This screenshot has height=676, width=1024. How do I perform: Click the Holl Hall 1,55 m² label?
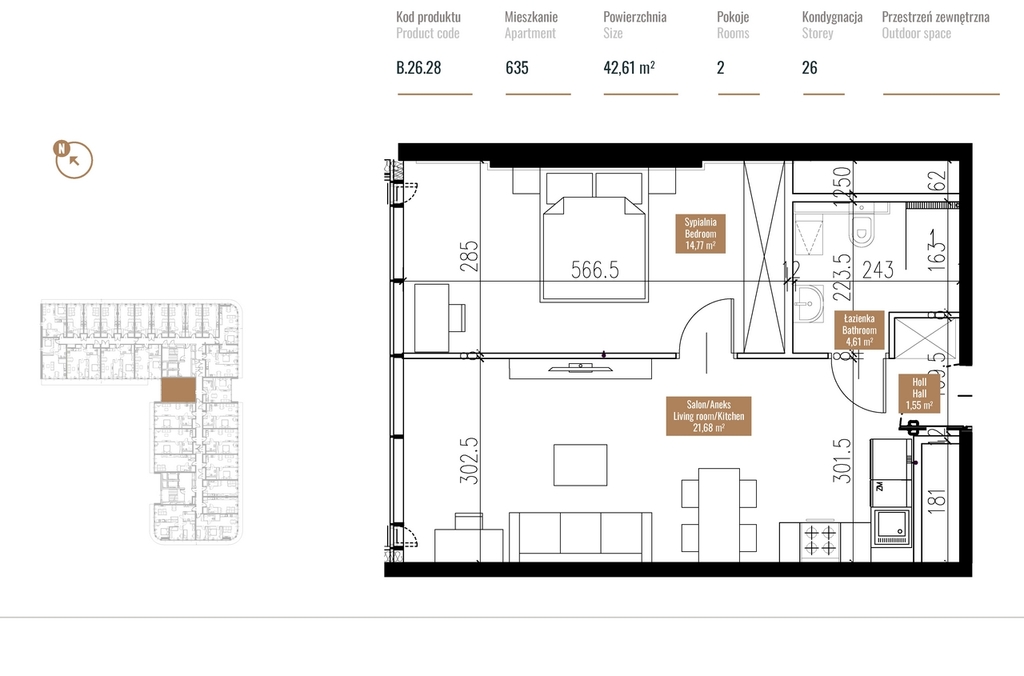(919, 394)
